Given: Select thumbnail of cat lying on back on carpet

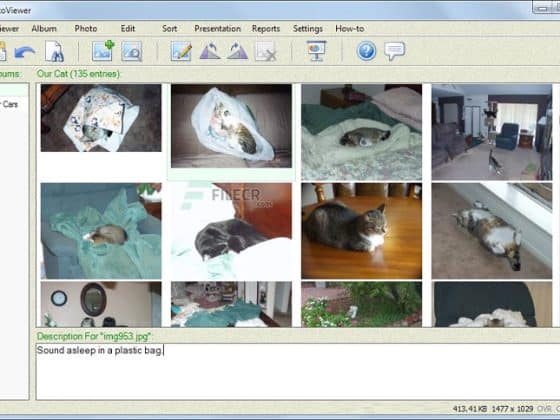Looking at the screenshot, I should pyautogui.click(x=492, y=231).
